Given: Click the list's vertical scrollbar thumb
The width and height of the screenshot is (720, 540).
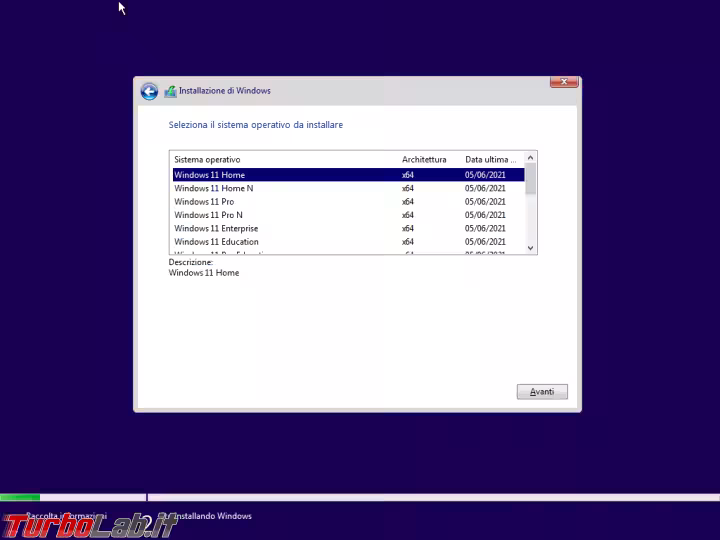Looking at the screenshot, I should coord(531,179).
